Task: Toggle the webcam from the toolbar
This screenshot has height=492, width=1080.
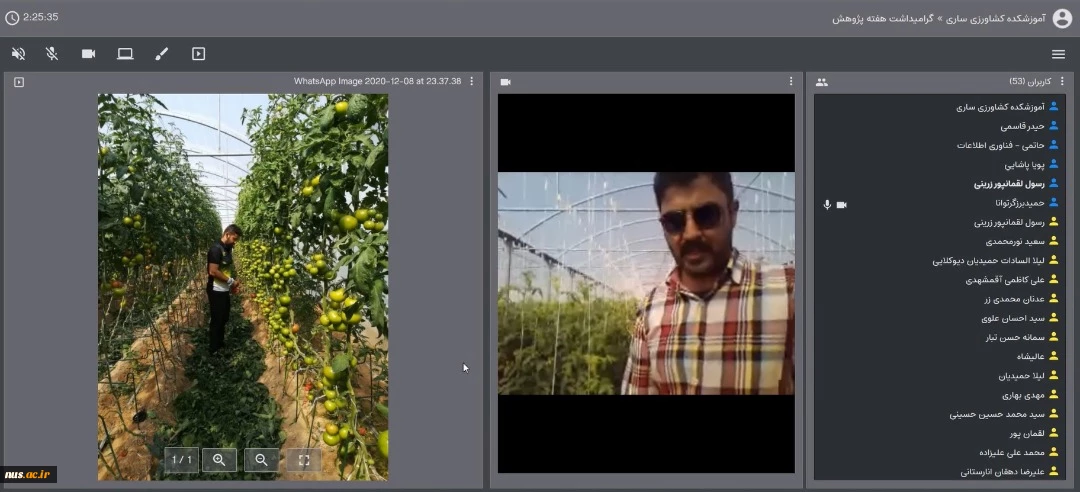Action: click(89, 54)
